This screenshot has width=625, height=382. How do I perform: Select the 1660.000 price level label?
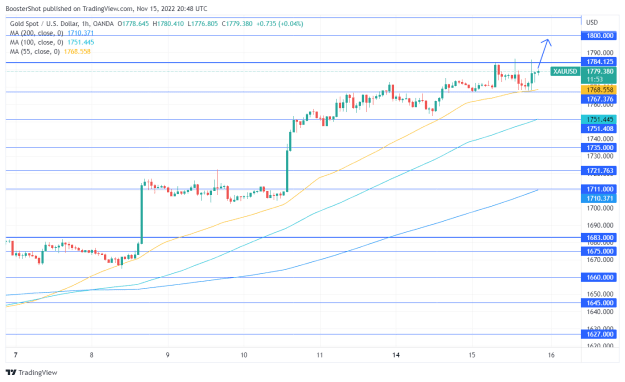point(599,278)
